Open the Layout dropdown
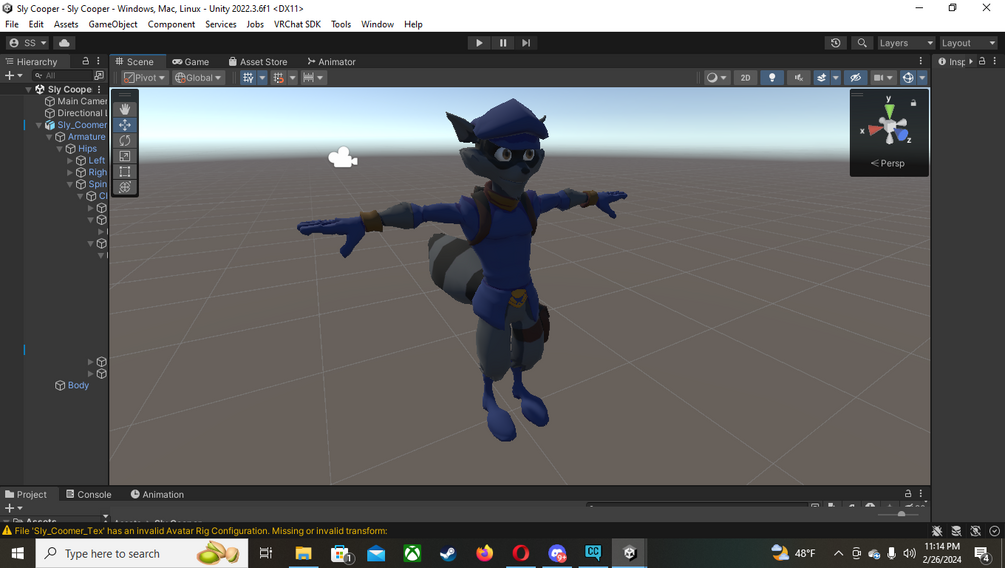1005x568 pixels. click(968, 43)
